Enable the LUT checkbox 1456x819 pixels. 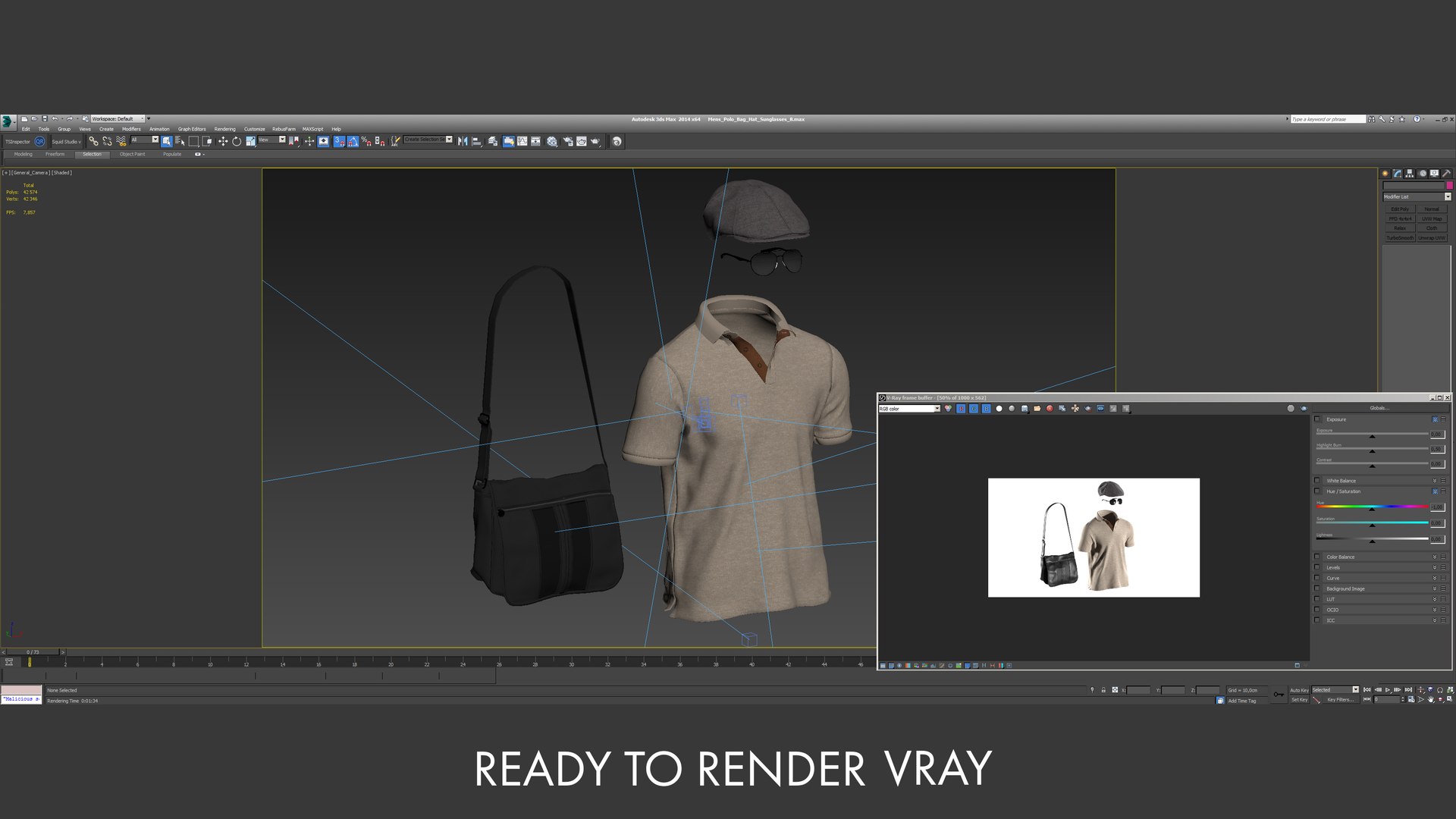pyautogui.click(x=1317, y=600)
